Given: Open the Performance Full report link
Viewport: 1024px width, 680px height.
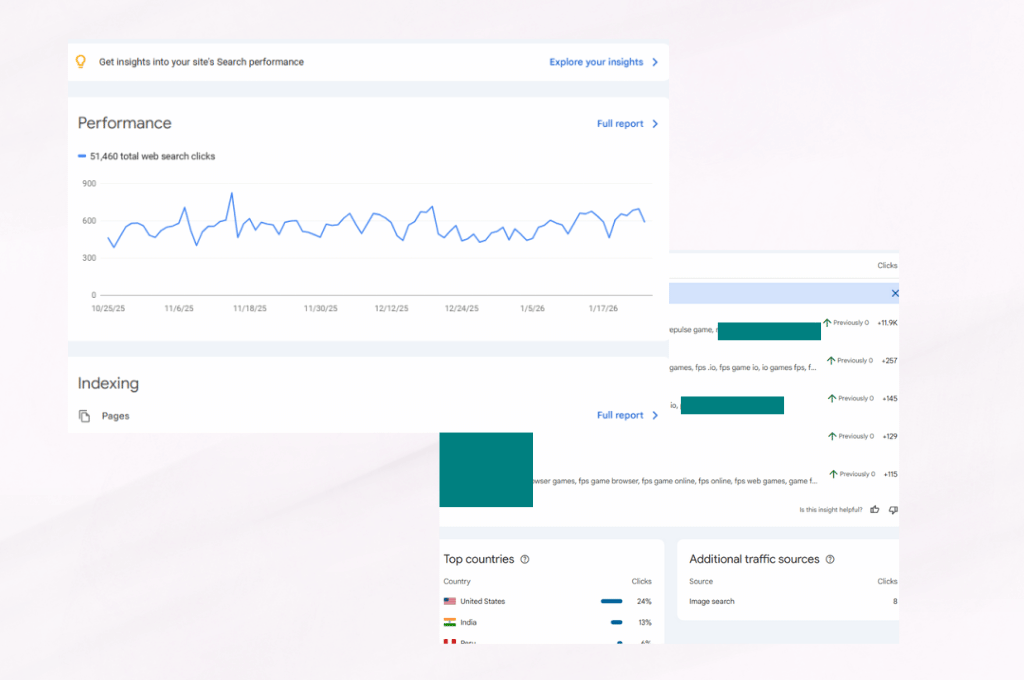Looking at the screenshot, I should (620, 124).
